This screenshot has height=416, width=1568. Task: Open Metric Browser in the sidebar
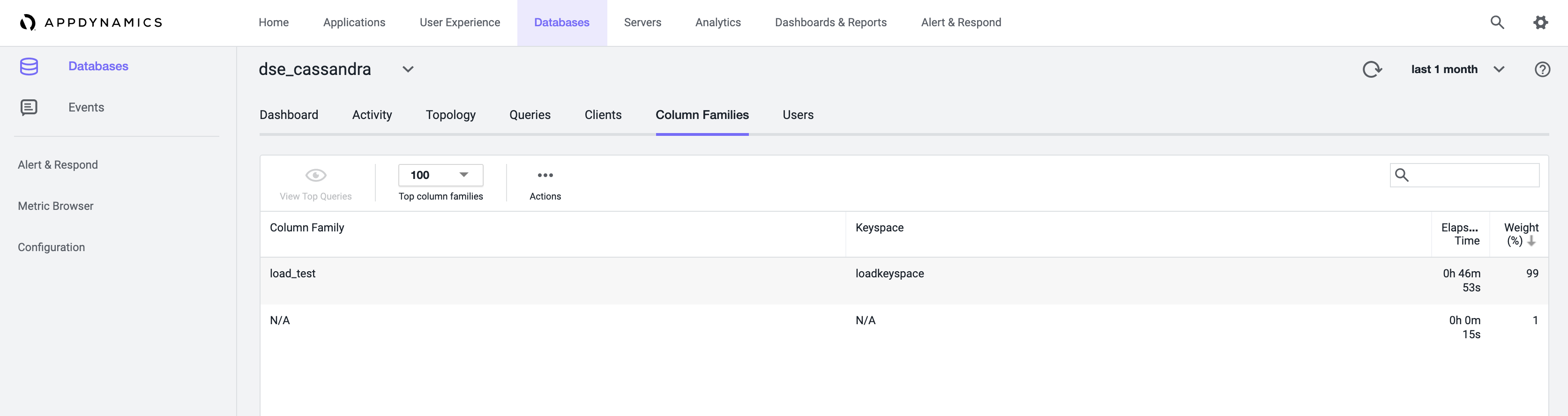tap(56, 206)
